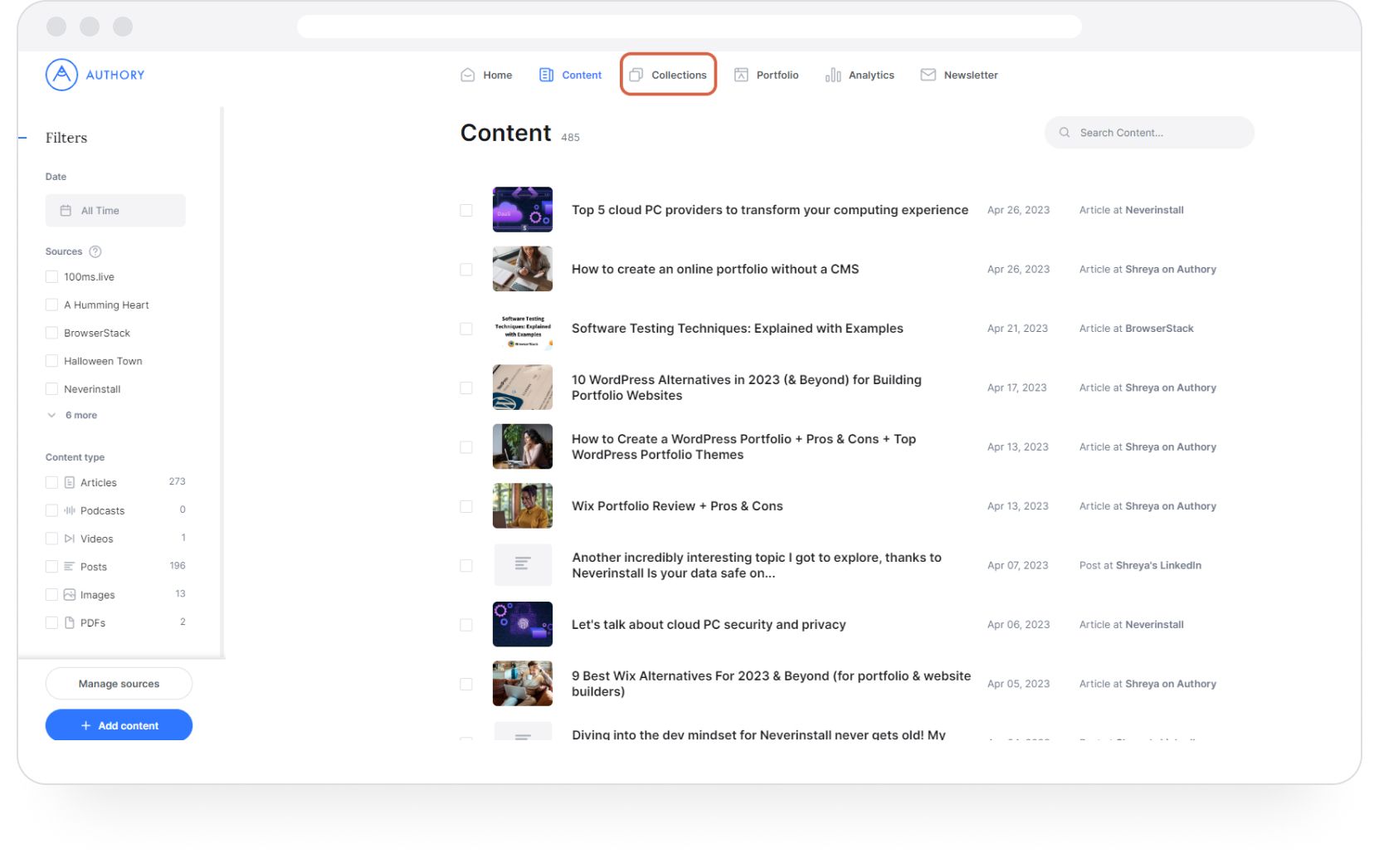Filter by Articles content type checkbox
Screen dimensions: 1379x868
pyautogui.click(x=51, y=482)
